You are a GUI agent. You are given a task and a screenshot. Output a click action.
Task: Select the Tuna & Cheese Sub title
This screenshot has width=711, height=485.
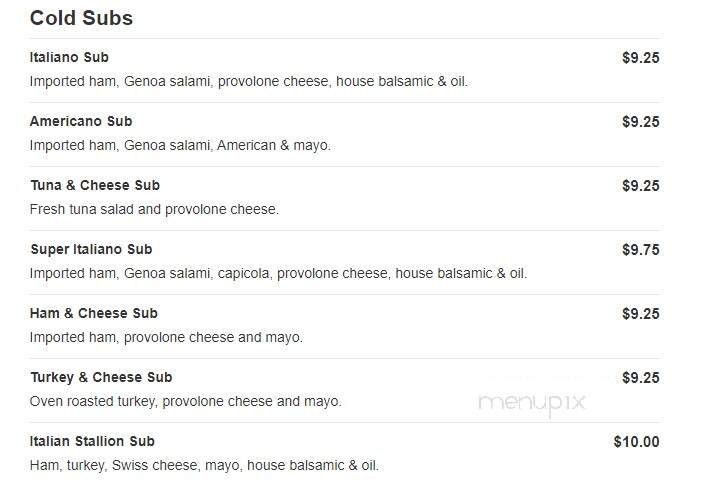tap(95, 185)
